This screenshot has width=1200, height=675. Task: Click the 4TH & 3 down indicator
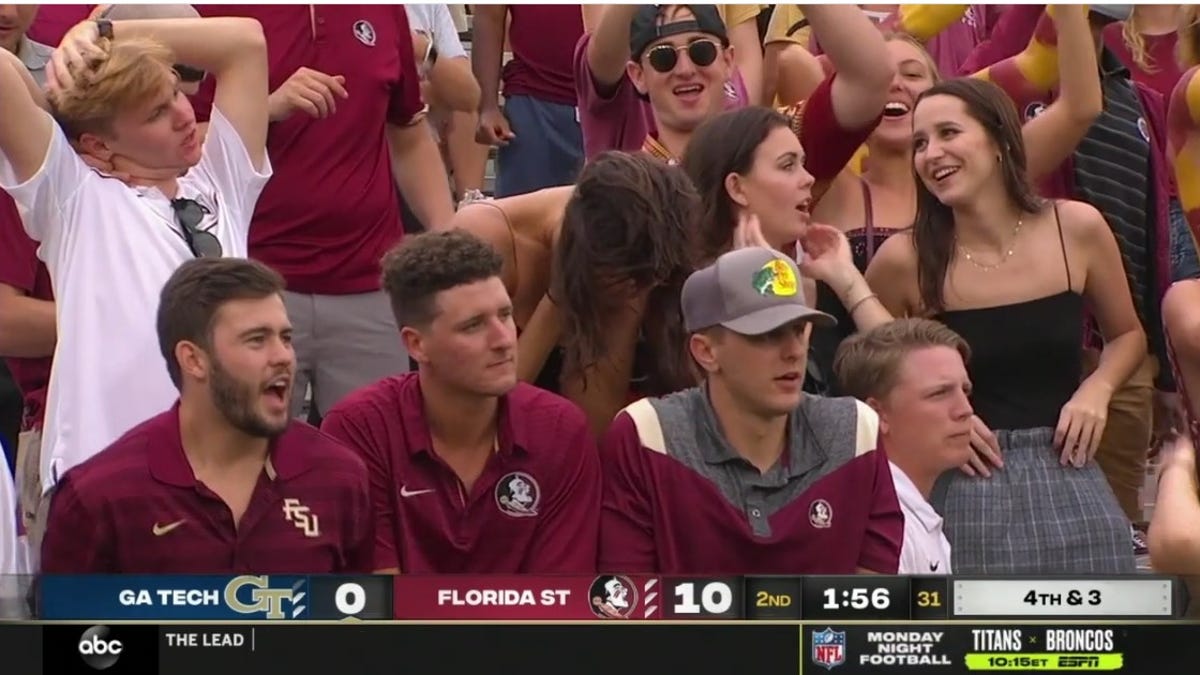tap(1062, 598)
